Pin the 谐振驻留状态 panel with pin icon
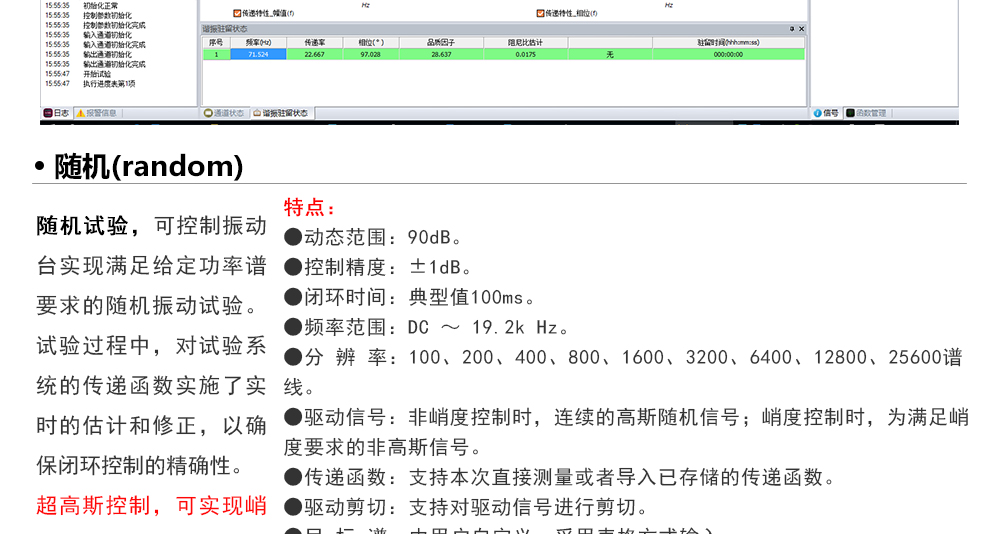The width and height of the screenshot is (1000, 534). tap(792, 29)
